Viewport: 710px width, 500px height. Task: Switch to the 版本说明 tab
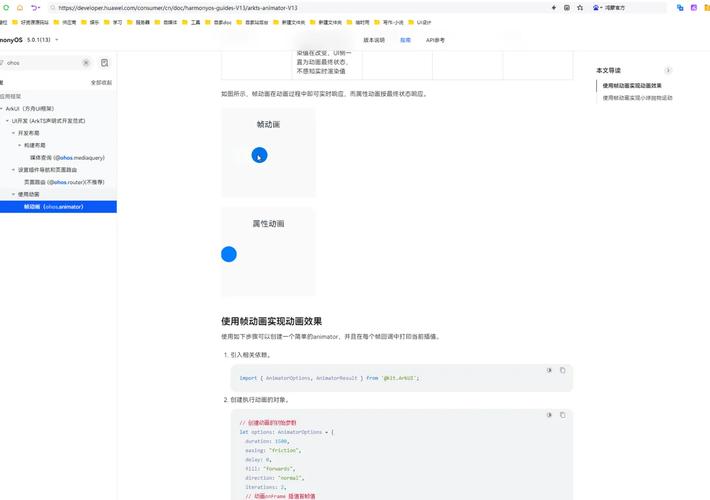click(x=374, y=40)
